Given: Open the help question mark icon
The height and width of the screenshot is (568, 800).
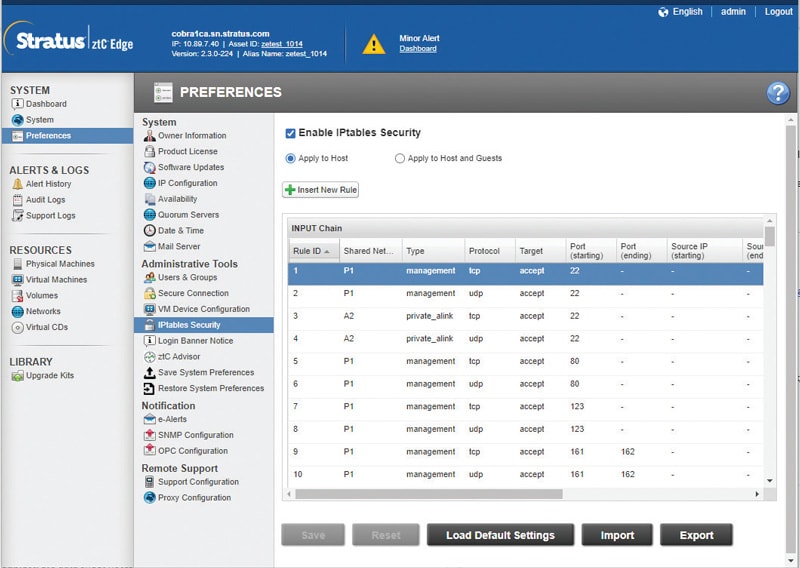Looking at the screenshot, I should (777, 93).
